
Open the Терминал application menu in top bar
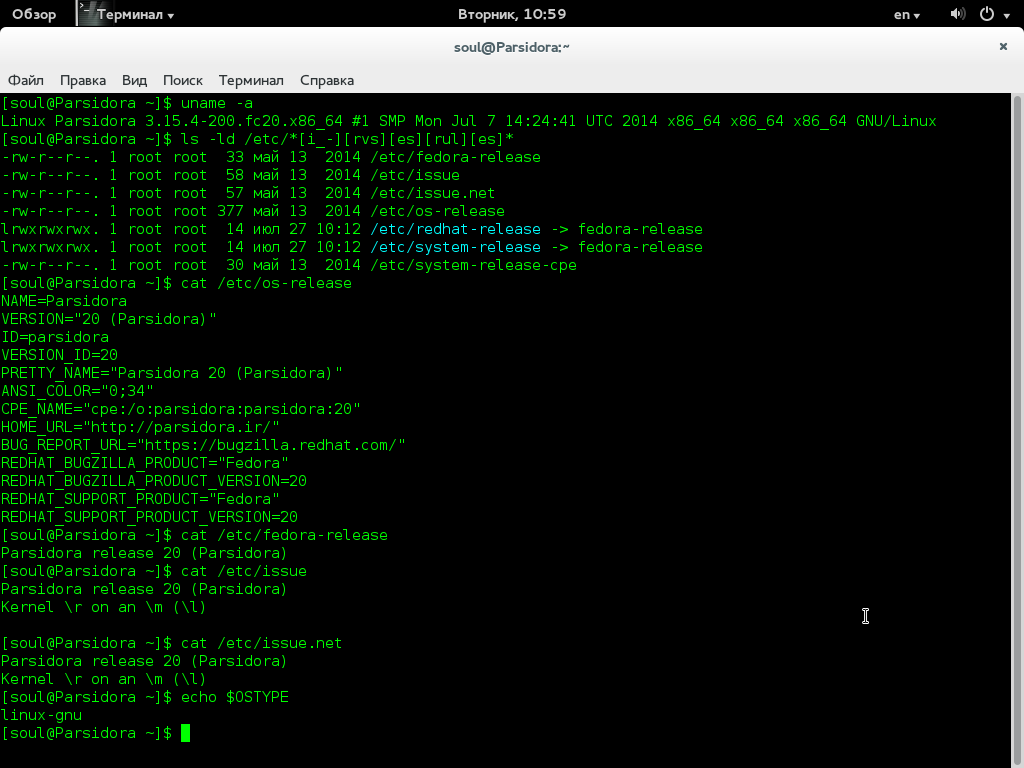click(135, 14)
